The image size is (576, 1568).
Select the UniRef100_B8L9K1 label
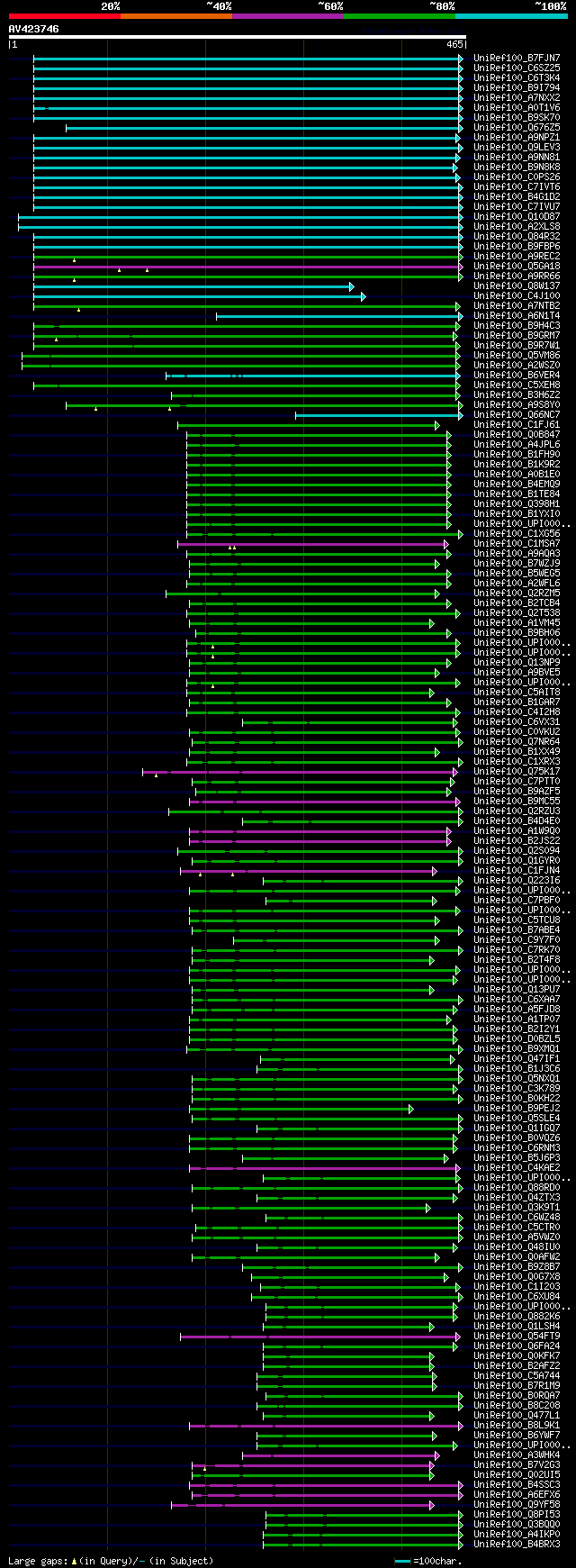[517, 1425]
